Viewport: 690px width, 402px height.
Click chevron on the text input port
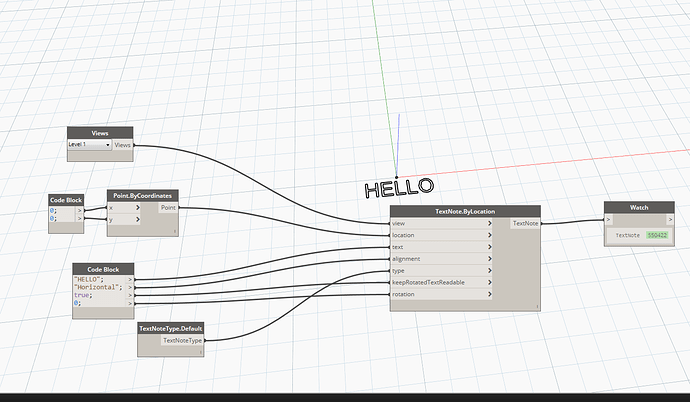(489, 247)
